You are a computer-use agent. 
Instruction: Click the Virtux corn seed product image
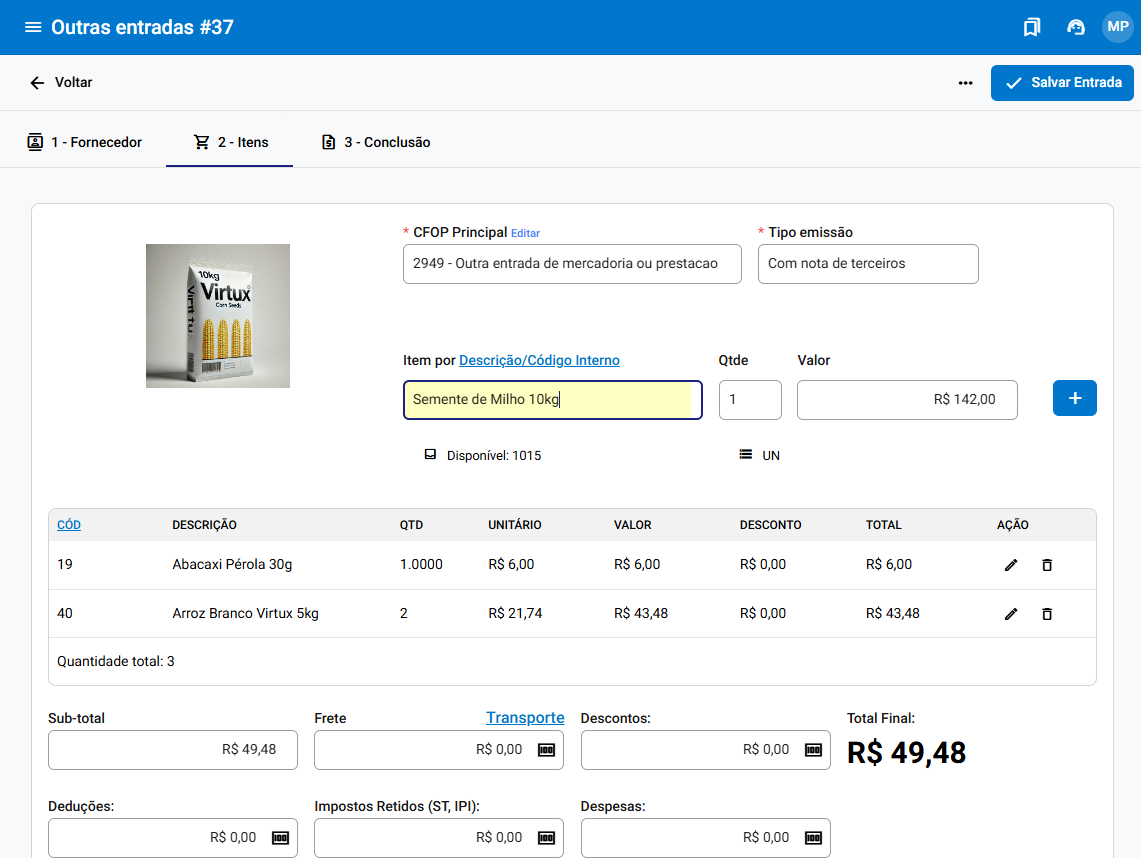(218, 316)
